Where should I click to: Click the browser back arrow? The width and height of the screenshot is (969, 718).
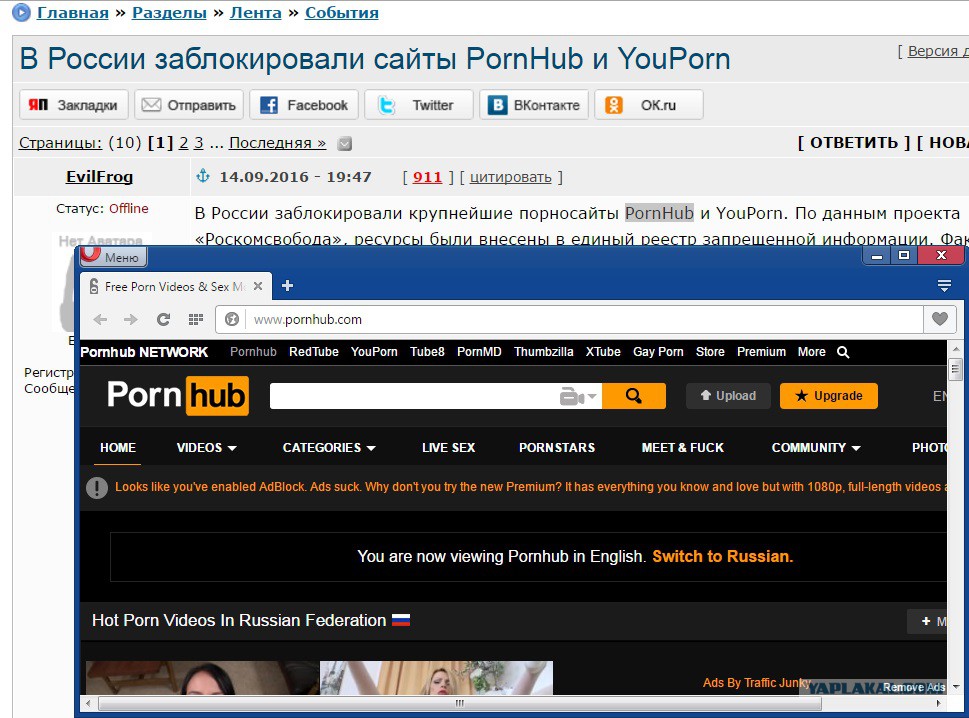click(x=100, y=319)
